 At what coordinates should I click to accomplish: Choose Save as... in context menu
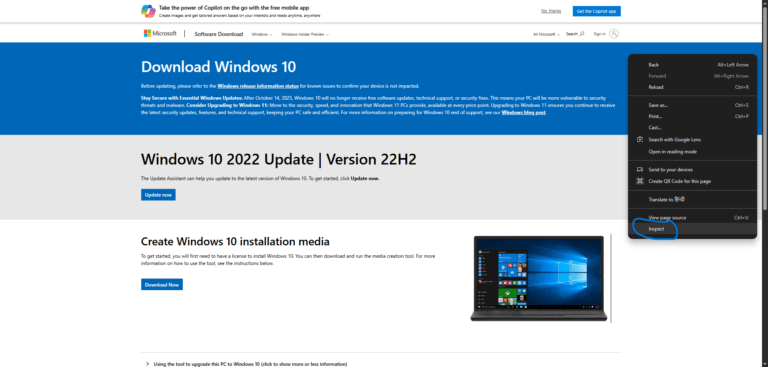tap(692, 105)
